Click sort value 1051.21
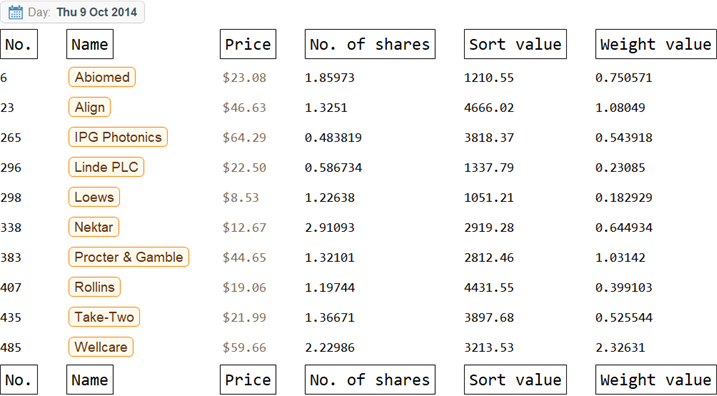This screenshot has height=396, width=717. click(x=489, y=198)
